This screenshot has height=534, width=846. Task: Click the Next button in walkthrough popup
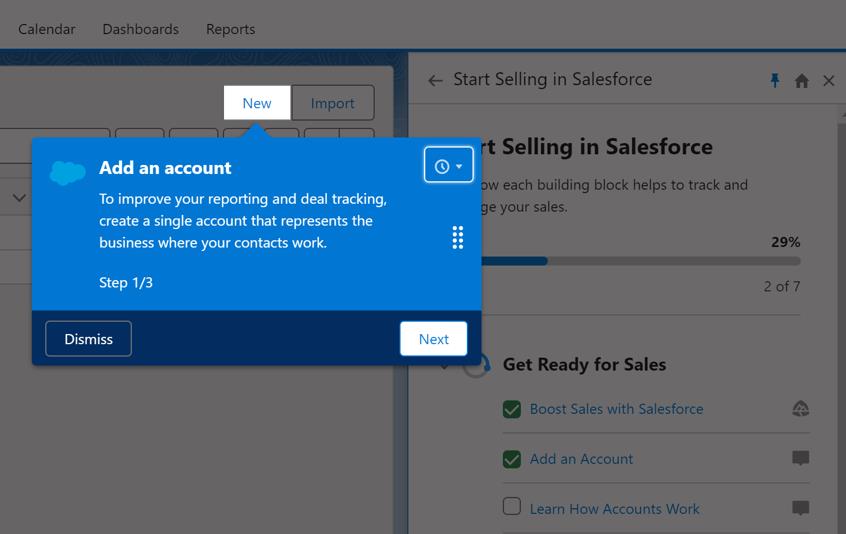[x=433, y=339]
